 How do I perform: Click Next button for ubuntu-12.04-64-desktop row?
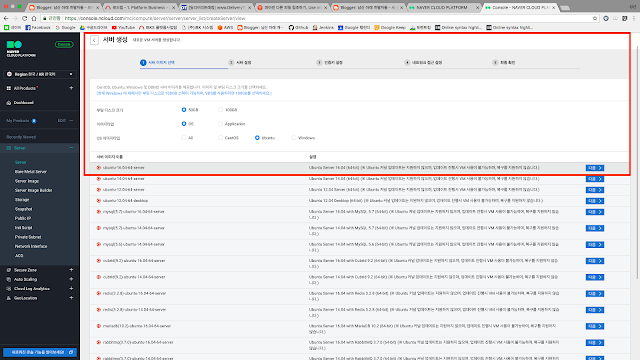pos(595,201)
